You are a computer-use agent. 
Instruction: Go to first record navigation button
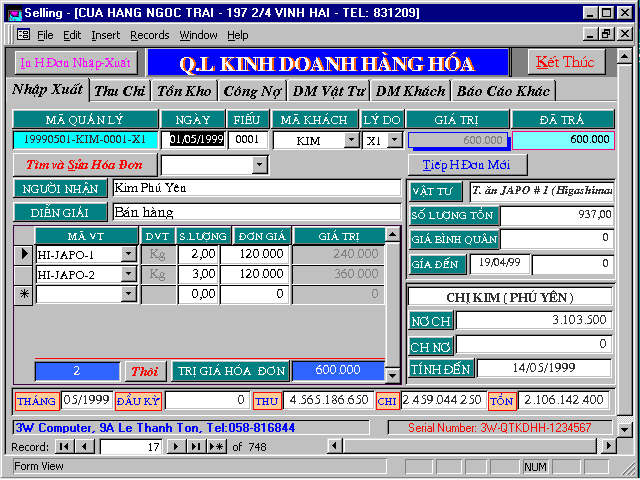click(64, 447)
